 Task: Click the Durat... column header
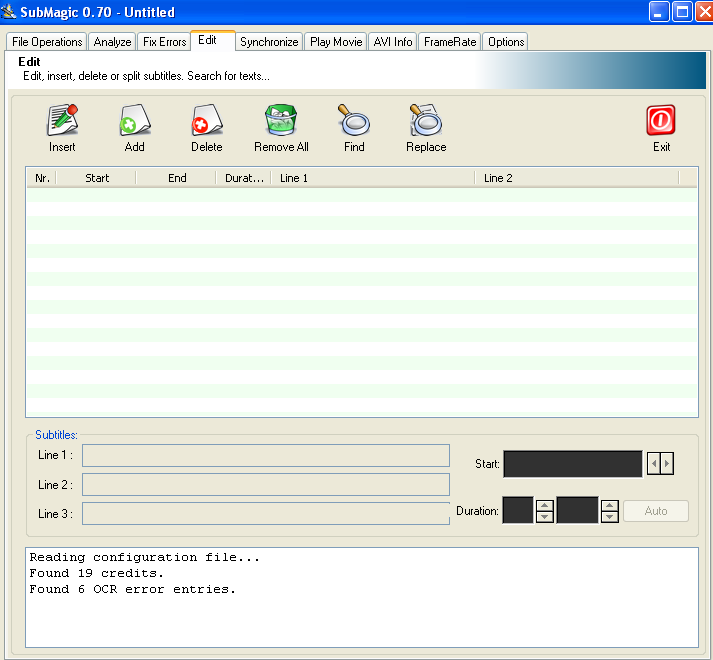pos(244,178)
